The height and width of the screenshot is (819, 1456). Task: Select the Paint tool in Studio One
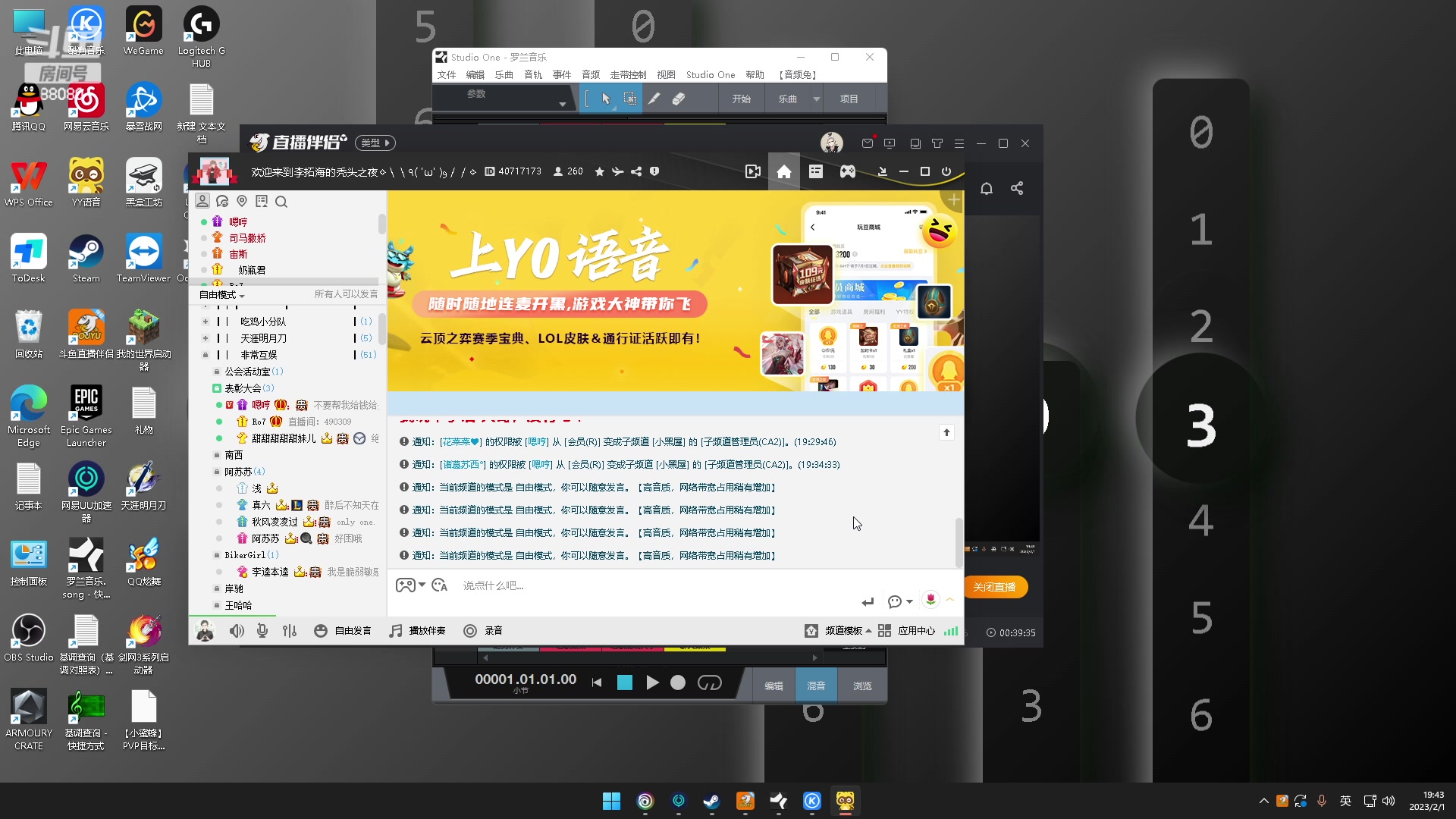[655, 99]
